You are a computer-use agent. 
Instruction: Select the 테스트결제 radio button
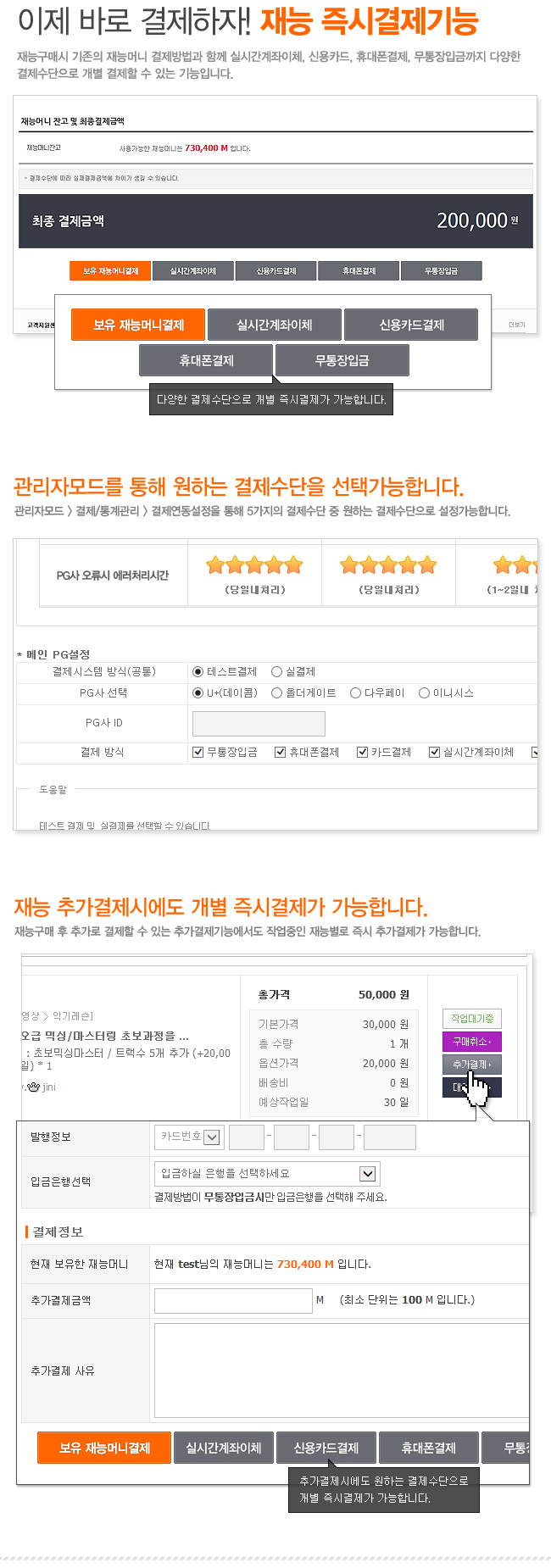point(198,672)
